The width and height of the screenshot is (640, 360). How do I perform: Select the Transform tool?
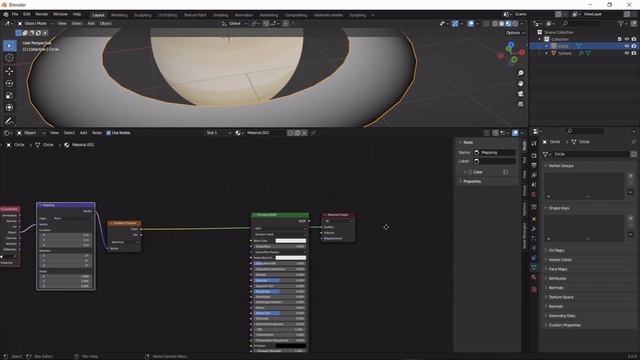[9, 108]
